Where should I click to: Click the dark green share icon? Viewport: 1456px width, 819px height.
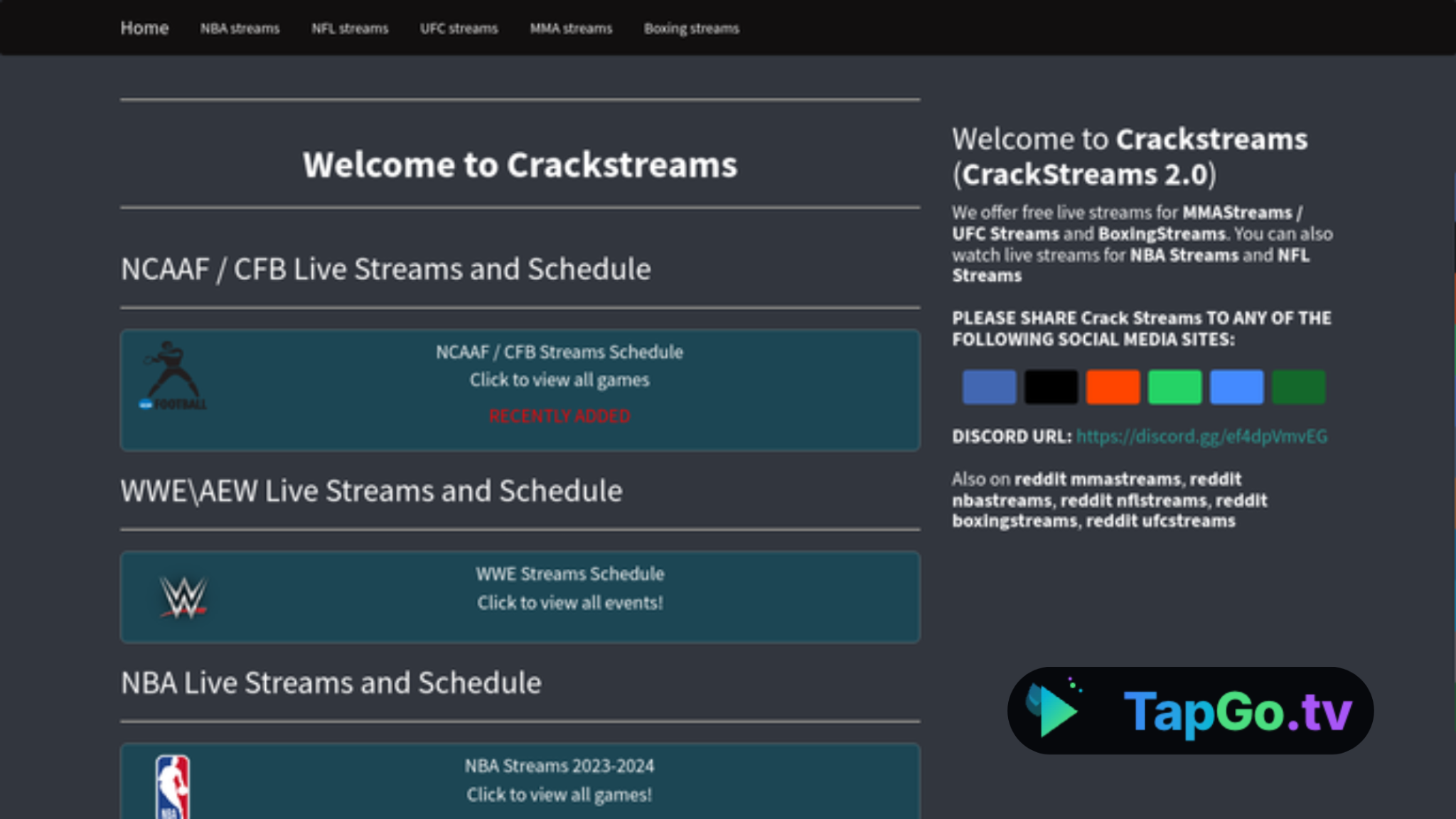1297,387
